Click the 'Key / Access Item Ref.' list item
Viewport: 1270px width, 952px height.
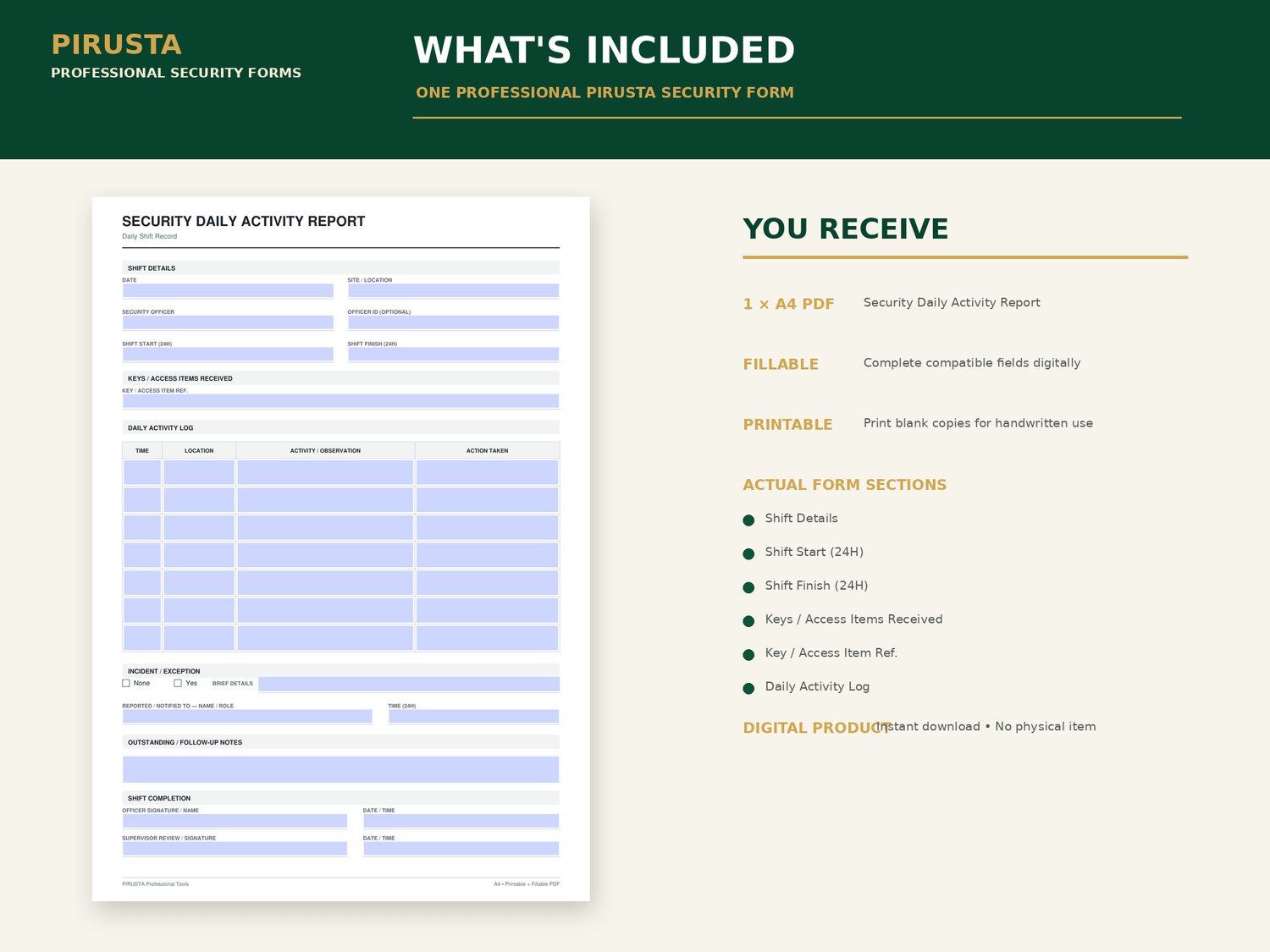[x=831, y=653]
